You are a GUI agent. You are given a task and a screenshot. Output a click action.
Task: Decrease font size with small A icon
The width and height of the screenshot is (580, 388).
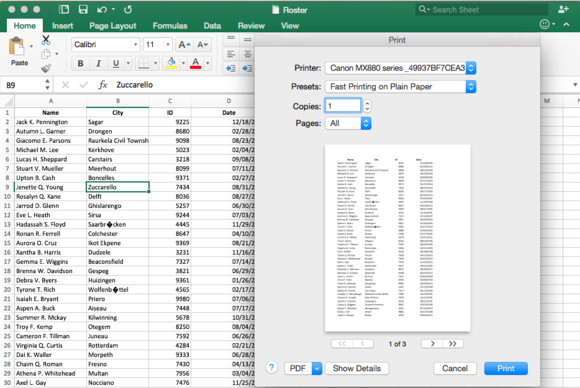[202, 45]
